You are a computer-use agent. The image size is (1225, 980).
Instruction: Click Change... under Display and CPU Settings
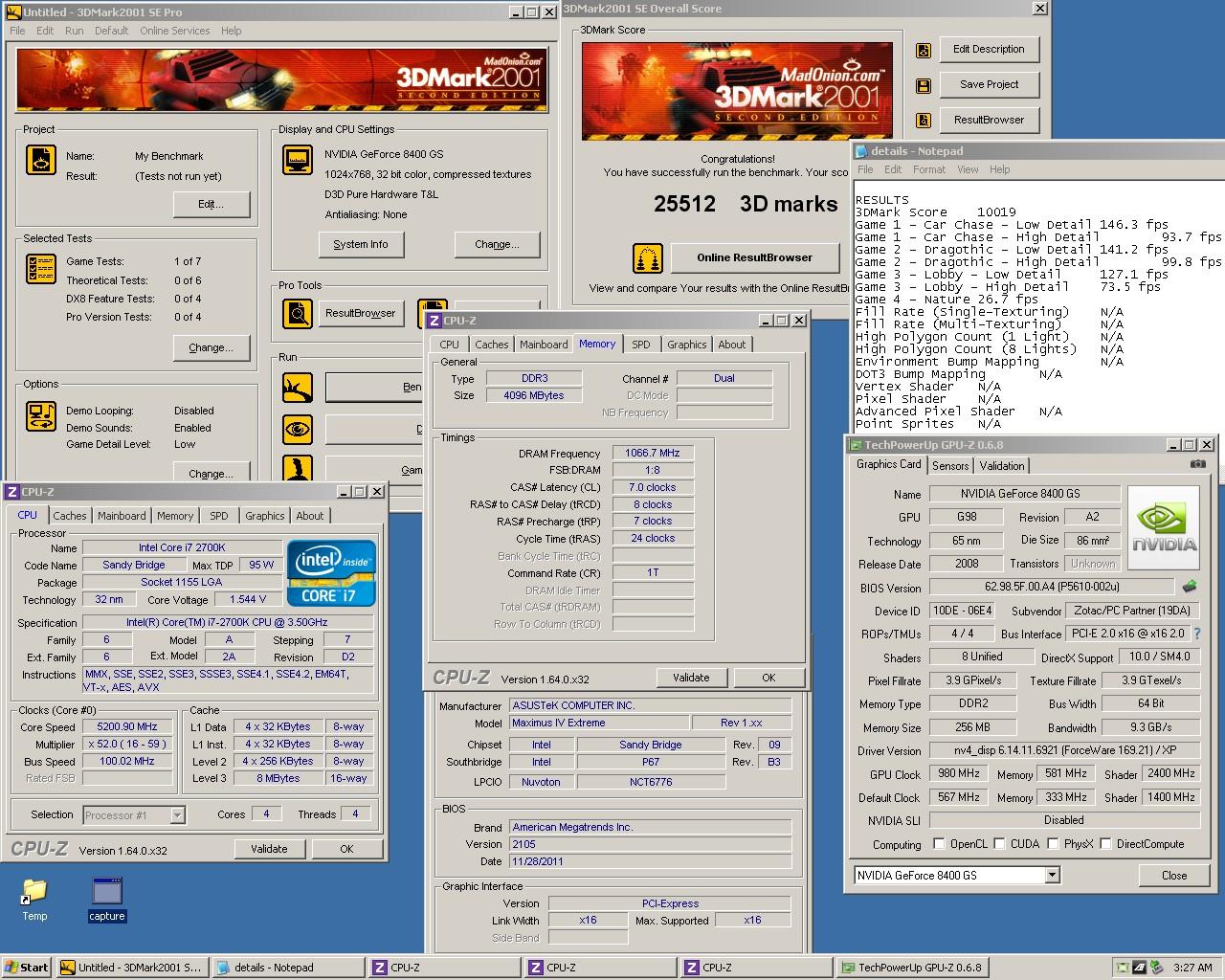497,244
